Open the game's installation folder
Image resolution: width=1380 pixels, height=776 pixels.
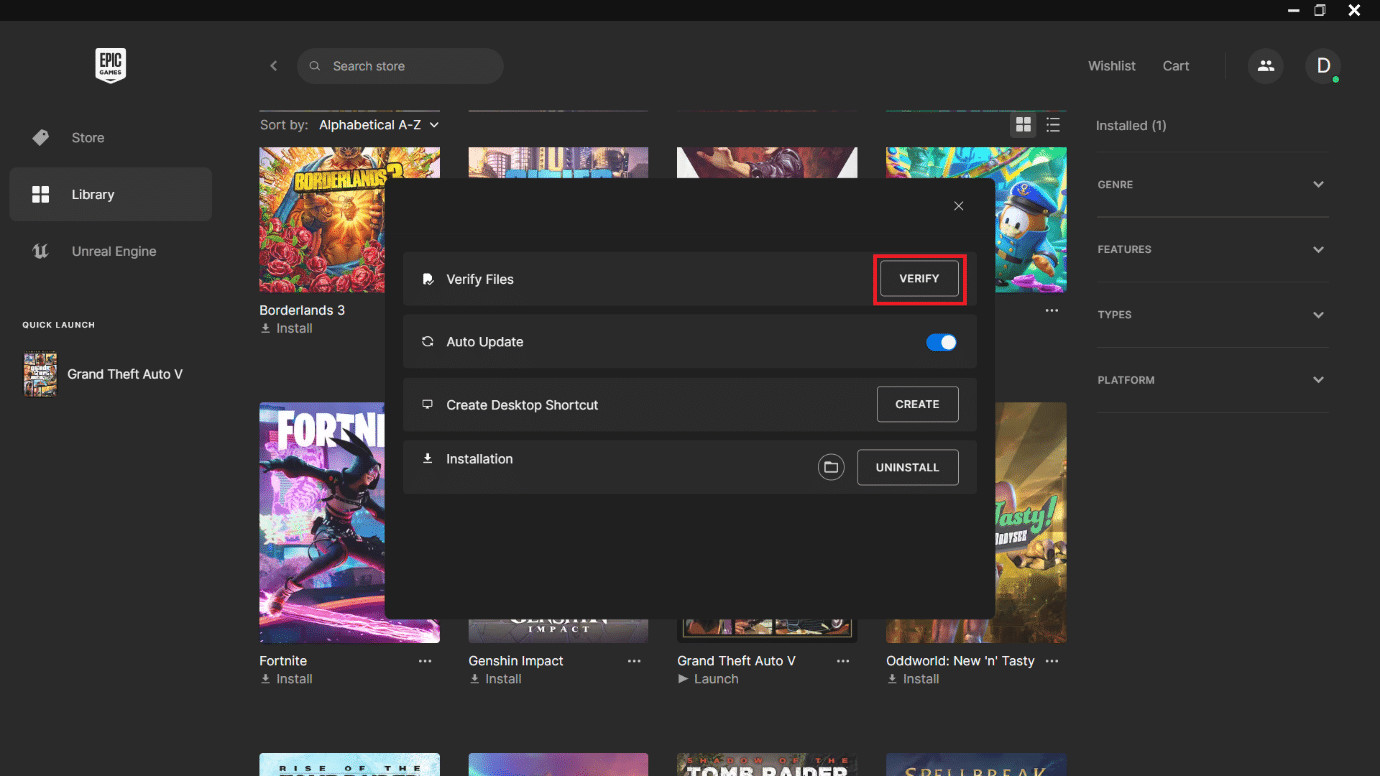[x=830, y=467]
